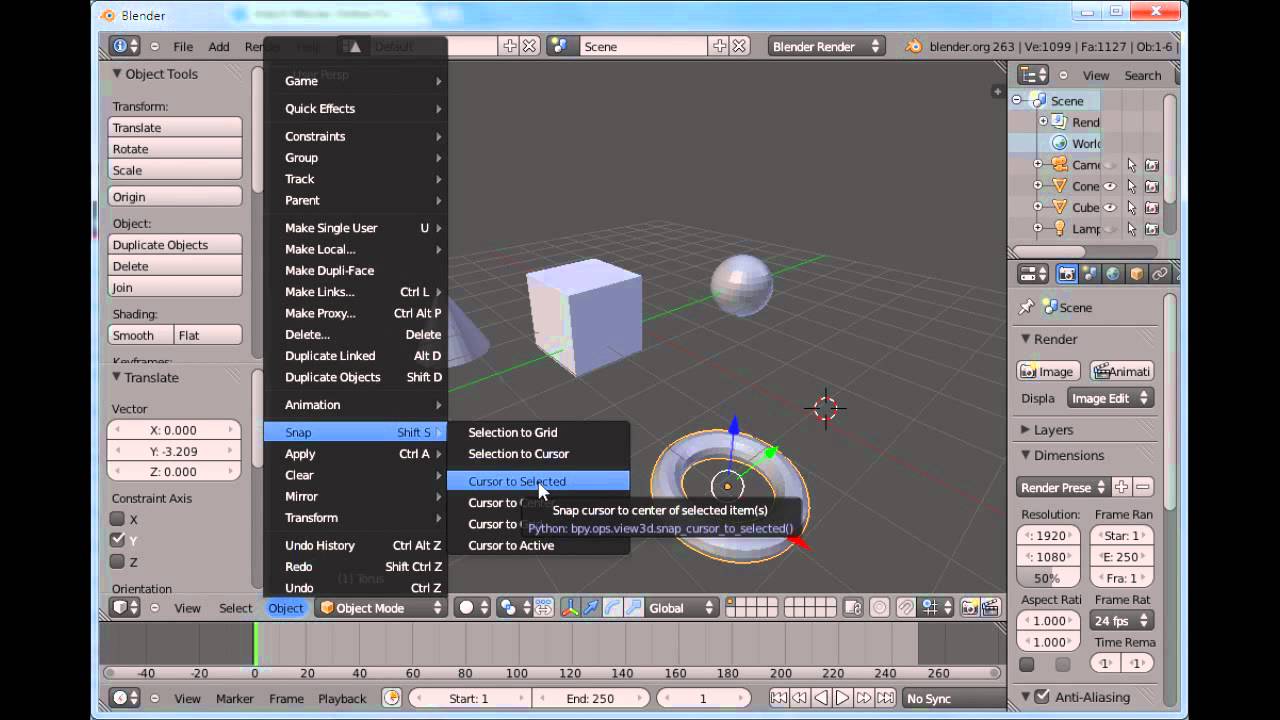
Task: Click the pin icon next to Scene
Action: [1027, 307]
